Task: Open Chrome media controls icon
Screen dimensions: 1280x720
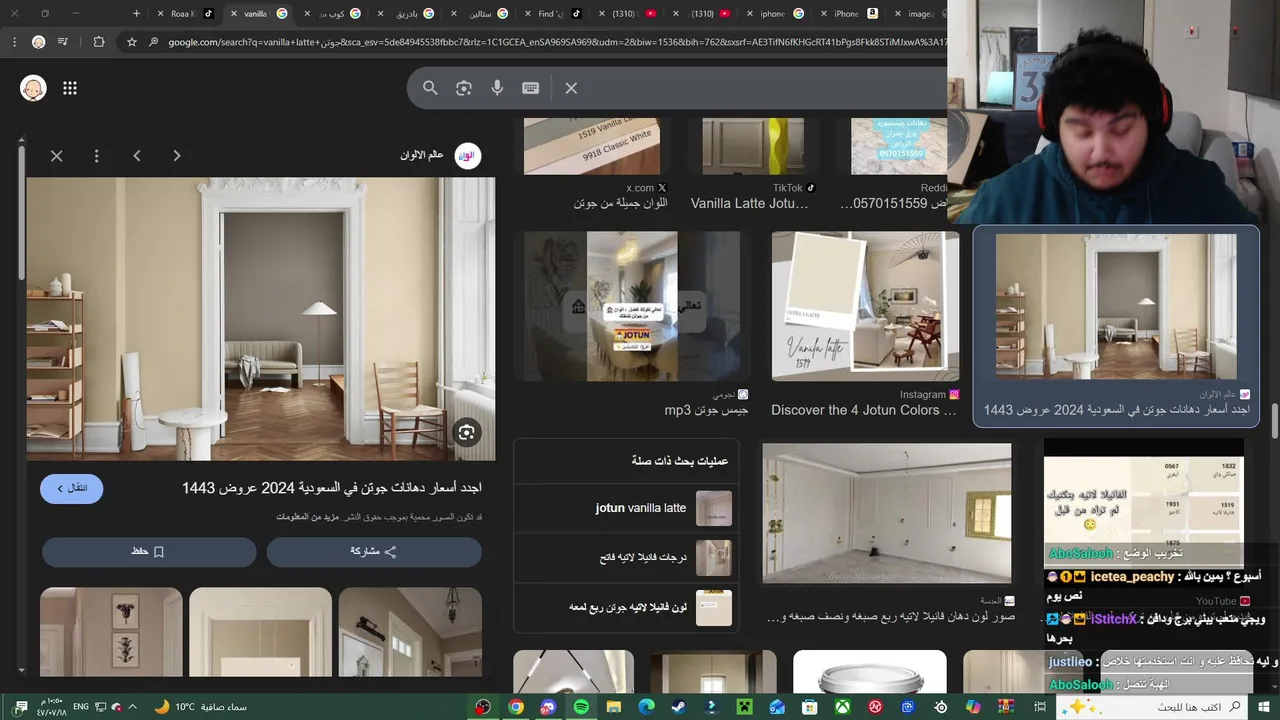Action: point(63,42)
